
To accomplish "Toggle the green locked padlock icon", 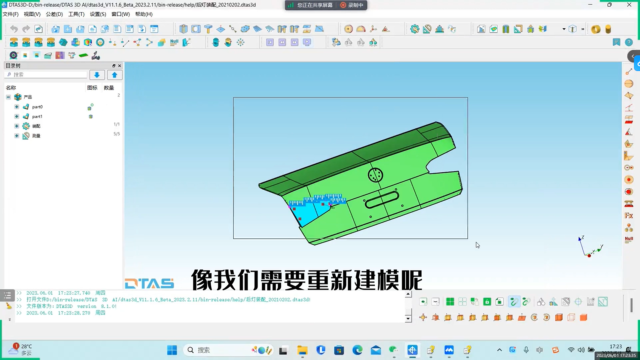I will 487,302.
